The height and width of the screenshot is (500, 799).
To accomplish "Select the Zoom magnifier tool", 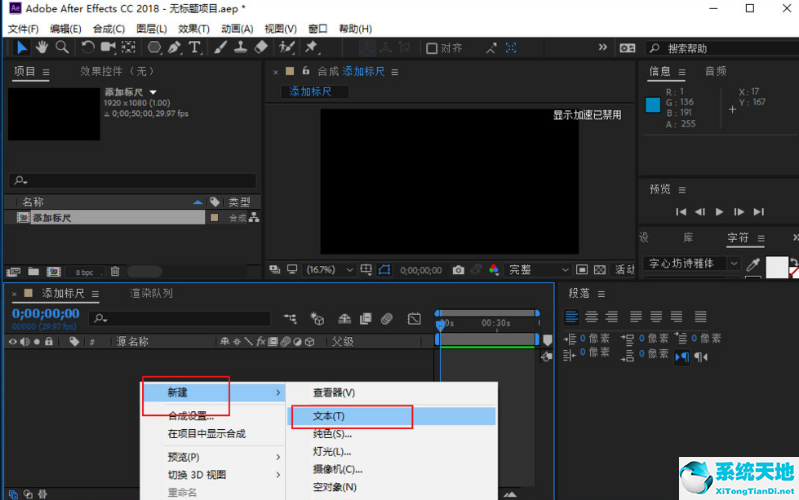I will point(62,48).
